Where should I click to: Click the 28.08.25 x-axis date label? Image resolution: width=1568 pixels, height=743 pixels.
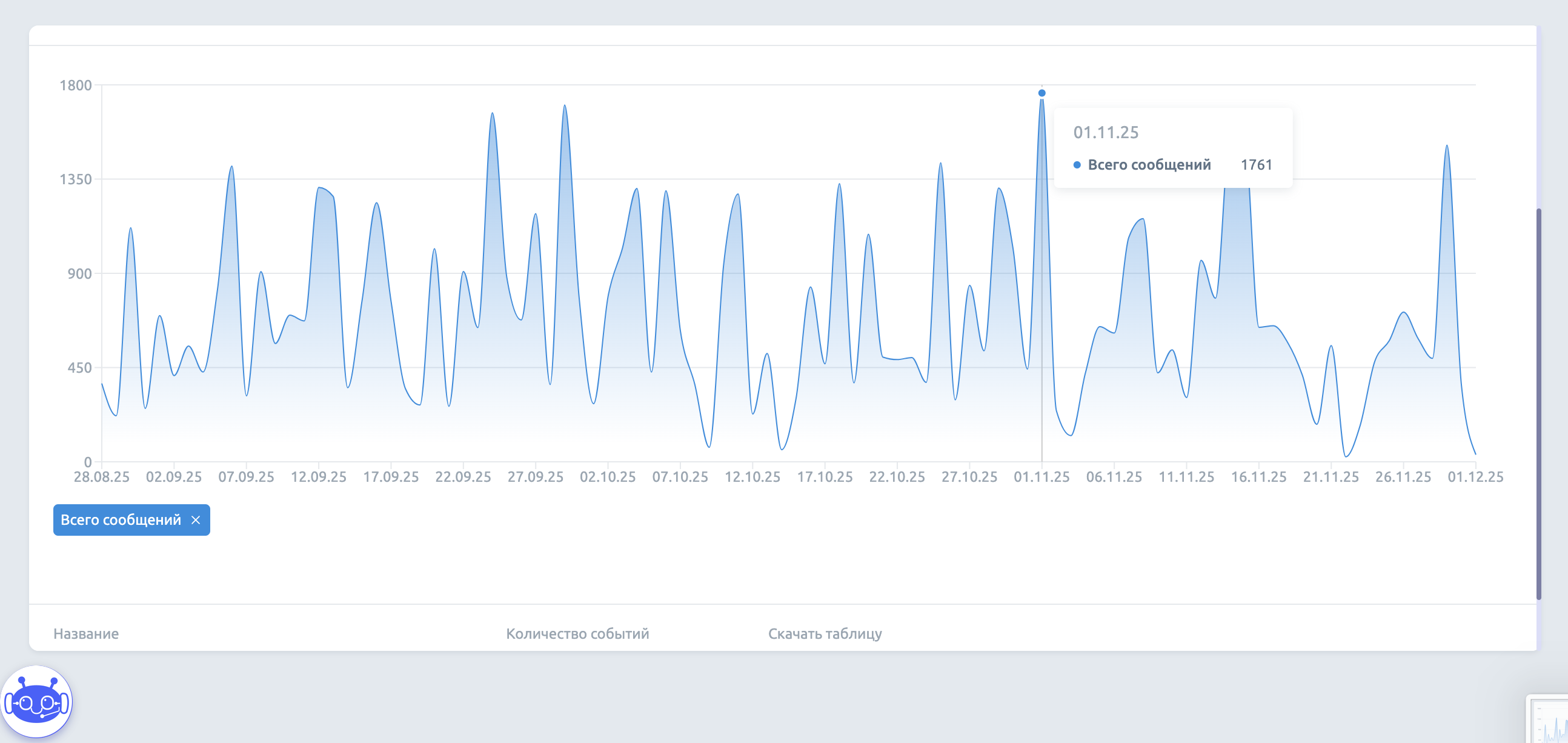[102, 477]
